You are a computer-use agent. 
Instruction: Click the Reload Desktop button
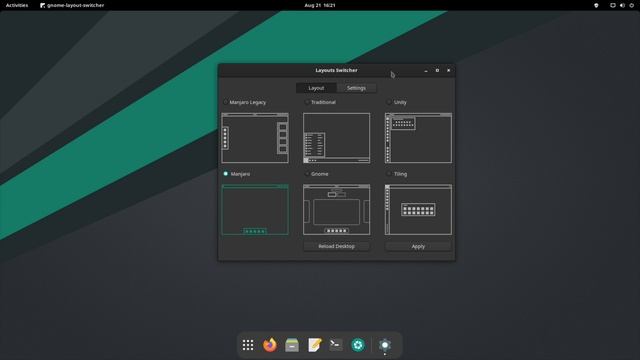pos(336,247)
